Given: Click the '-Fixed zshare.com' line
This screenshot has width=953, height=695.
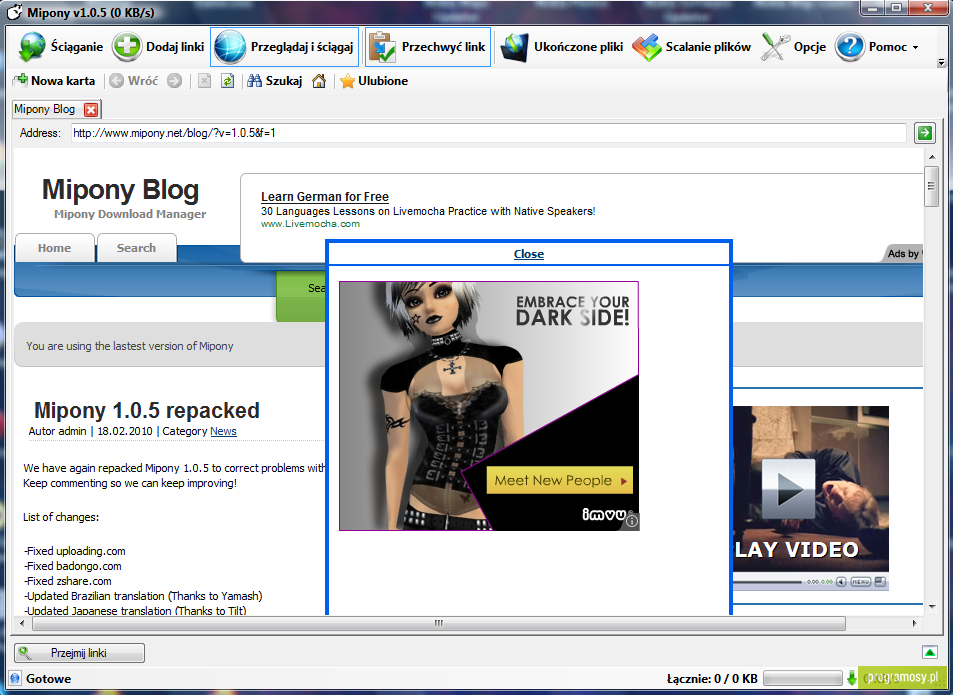Looking at the screenshot, I should 68,581.
